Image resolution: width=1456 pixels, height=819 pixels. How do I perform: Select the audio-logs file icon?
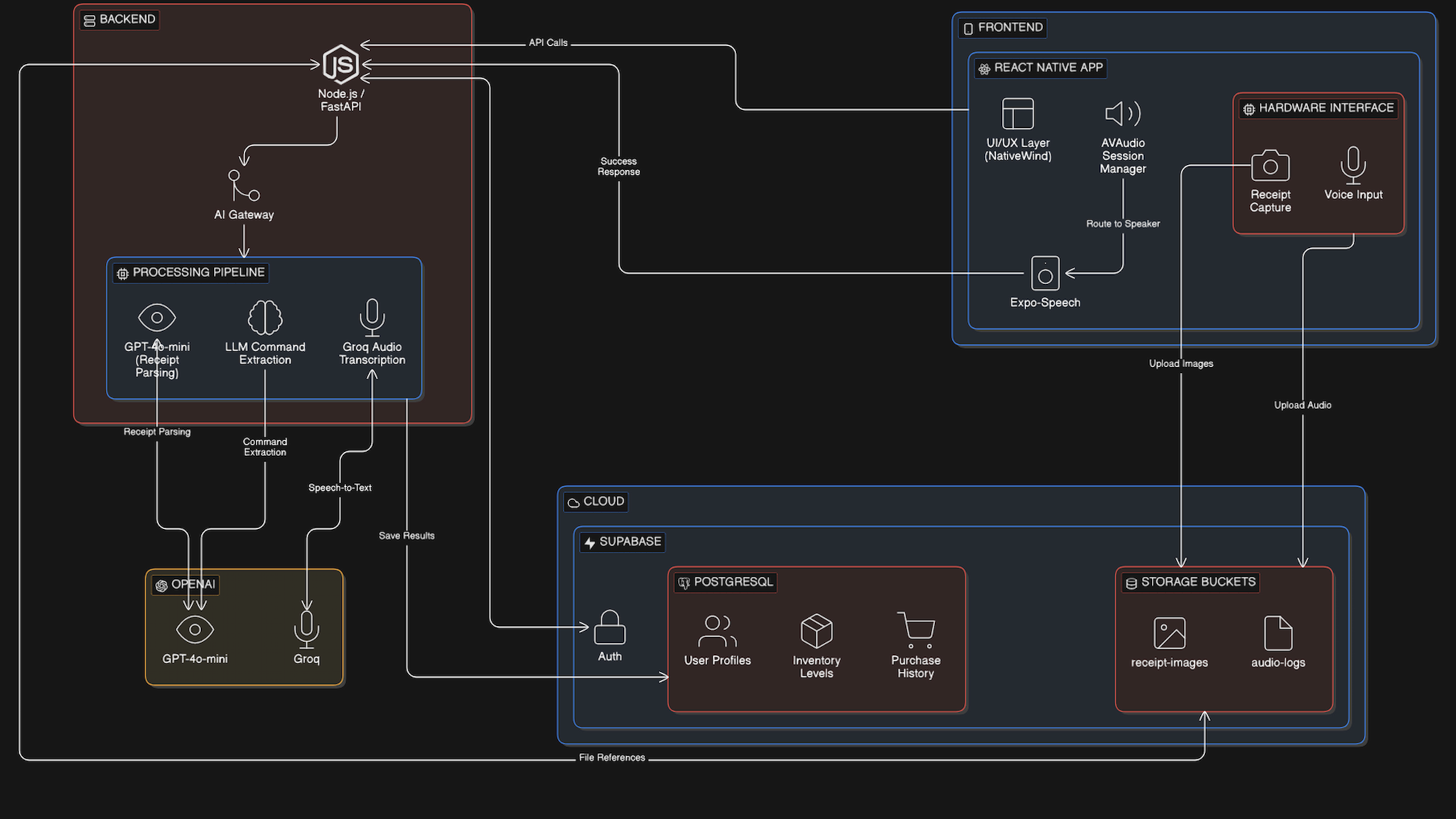[x=1278, y=633]
